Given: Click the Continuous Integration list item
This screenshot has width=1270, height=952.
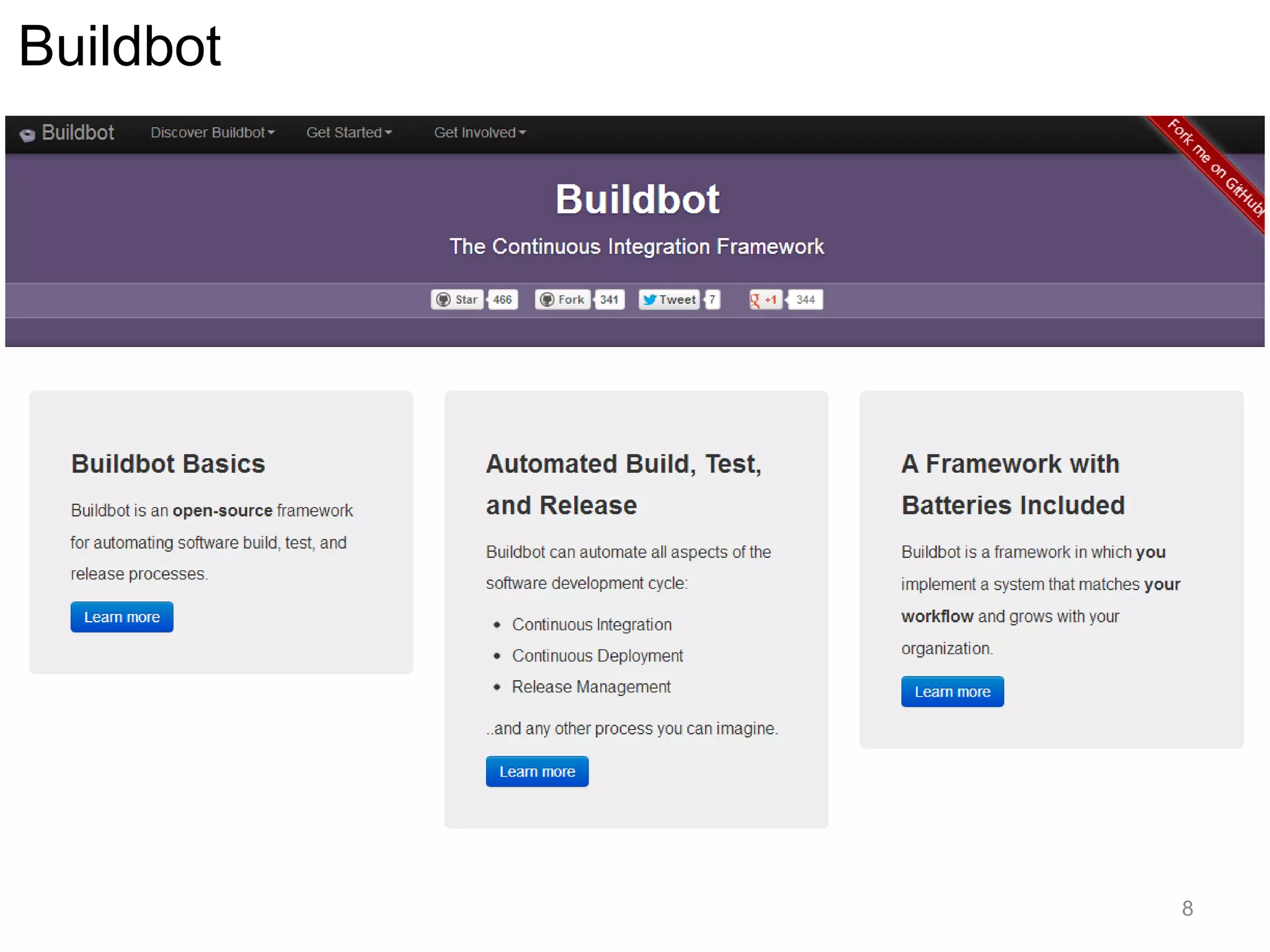Looking at the screenshot, I should [592, 624].
